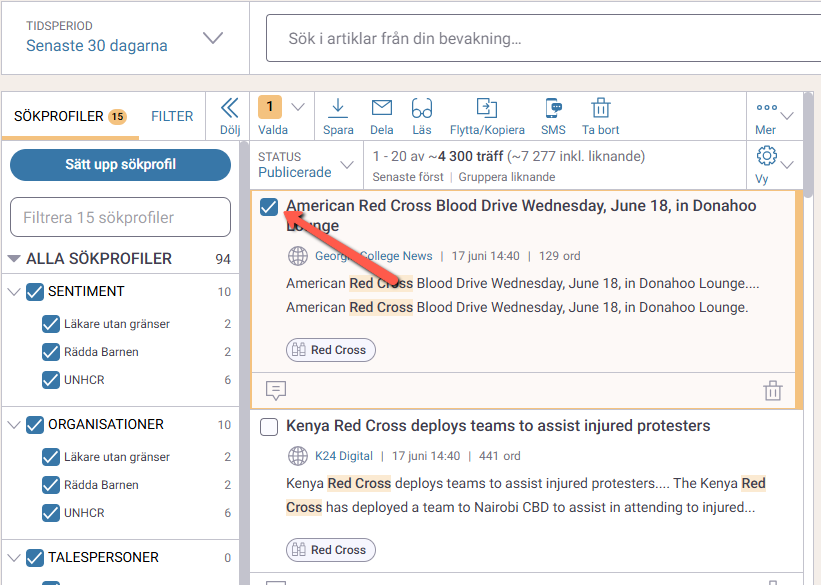This screenshot has width=821, height=585.
Task: Collapse the TALESPERSONER group chevron
Action: click(x=14, y=558)
